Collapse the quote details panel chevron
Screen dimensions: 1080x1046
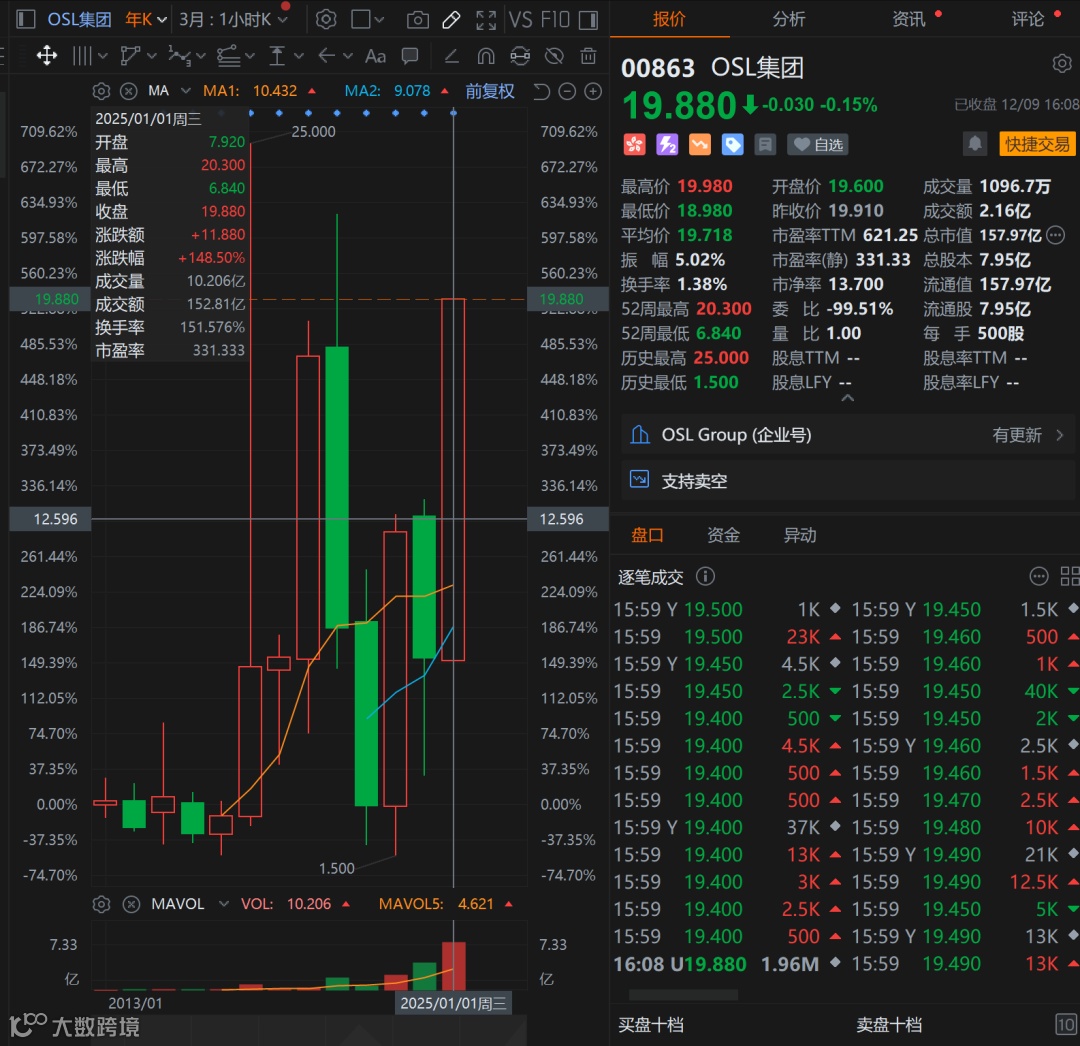(848, 398)
